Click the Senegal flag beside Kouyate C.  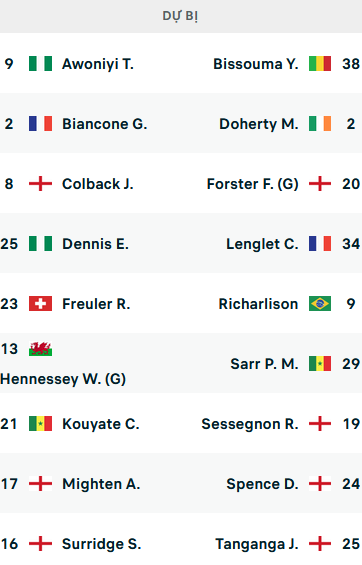pyautogui.click(x=40, y=424)
